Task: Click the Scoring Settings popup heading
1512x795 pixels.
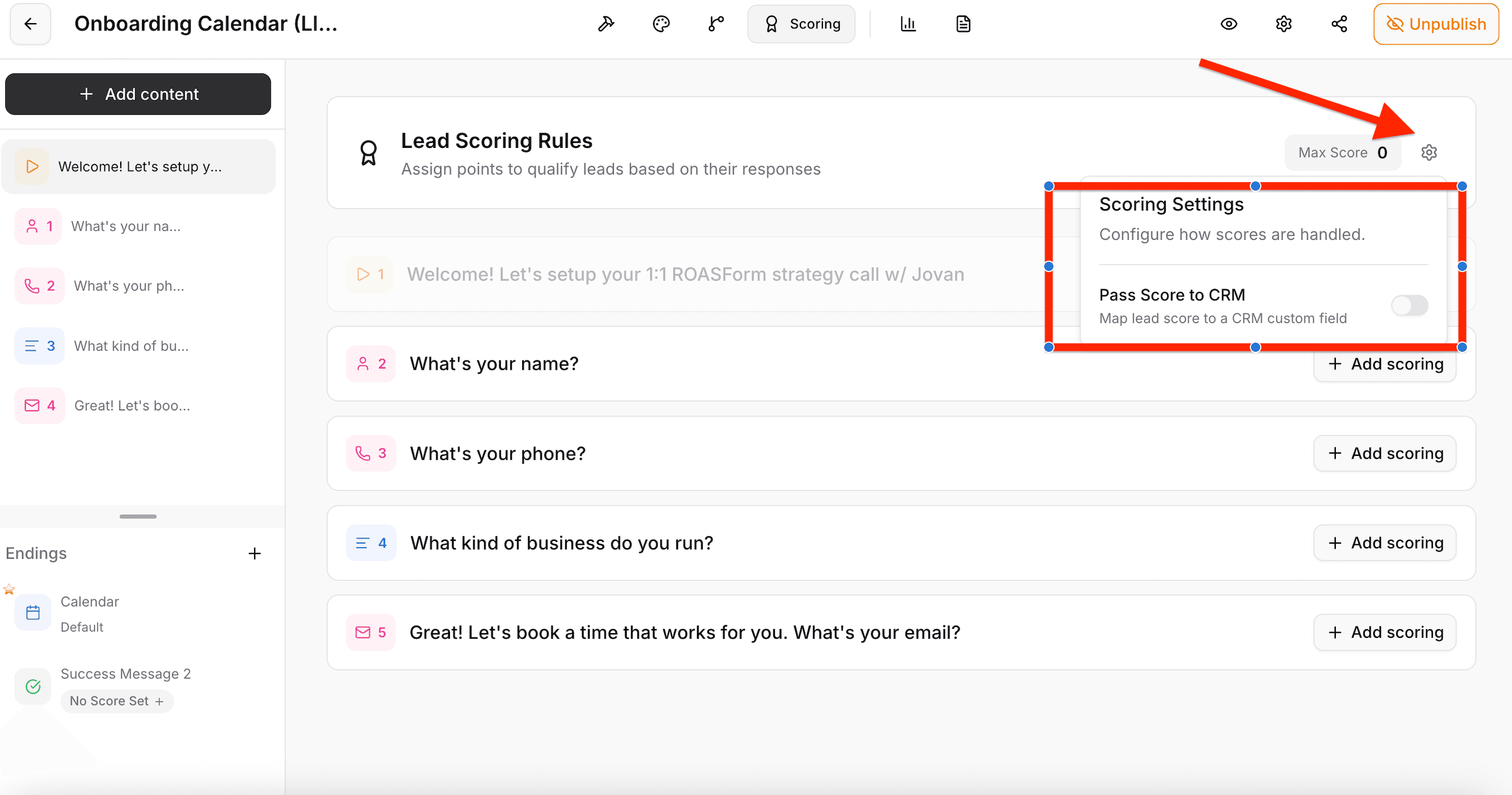Action: [x=1171, y=205]
